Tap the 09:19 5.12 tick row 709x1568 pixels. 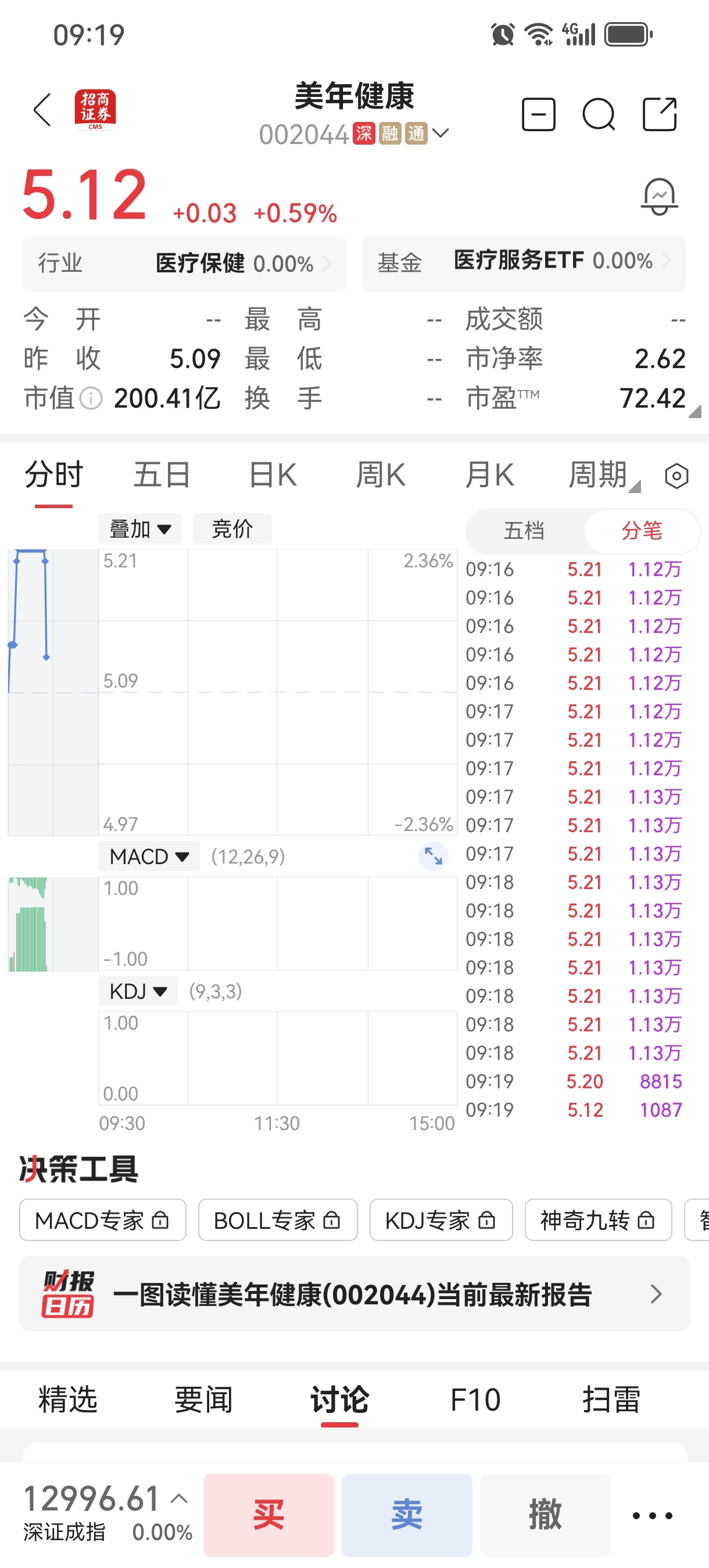click(573, 1110)
